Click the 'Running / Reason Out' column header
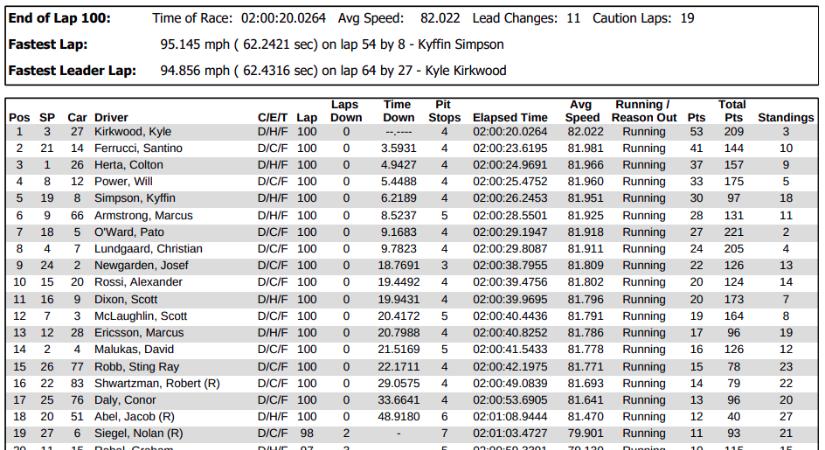The height and width of the screenshot is (450, 825). (644, 111)
